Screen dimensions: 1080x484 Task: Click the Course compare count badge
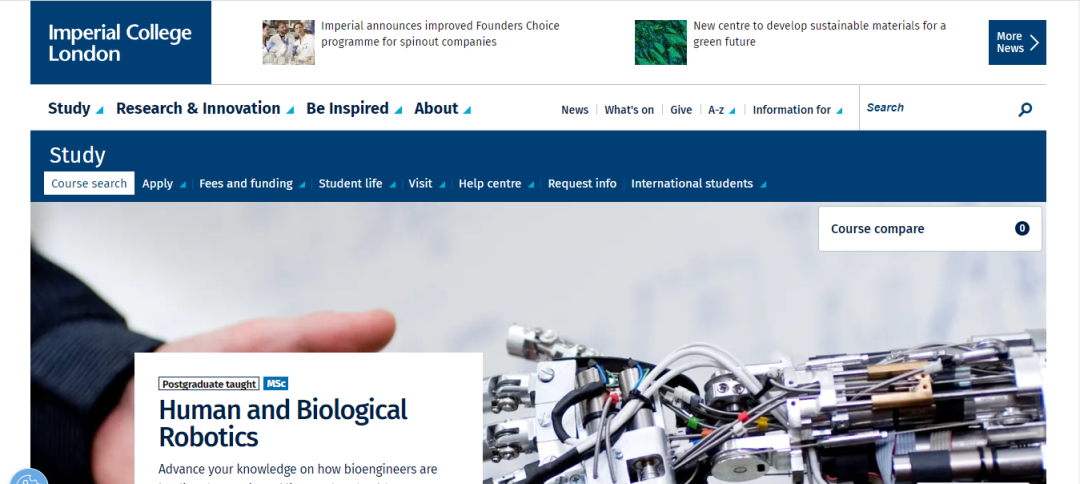pos(1022,229)
